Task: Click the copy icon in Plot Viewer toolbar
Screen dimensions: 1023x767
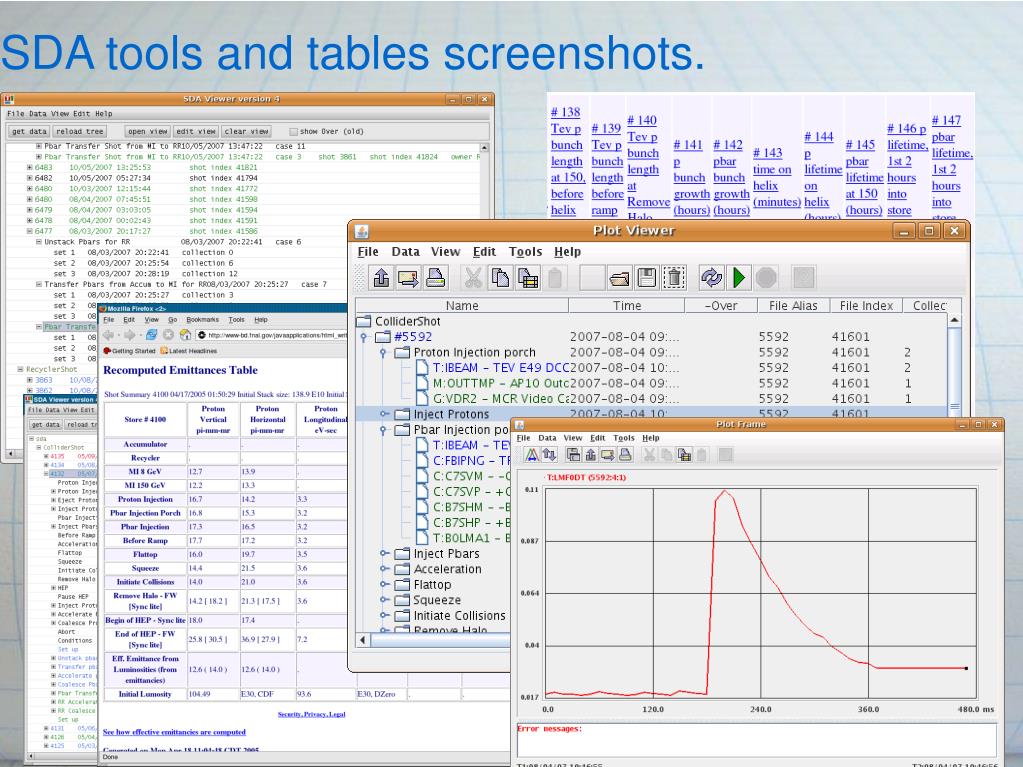Action: click(500, 278)
